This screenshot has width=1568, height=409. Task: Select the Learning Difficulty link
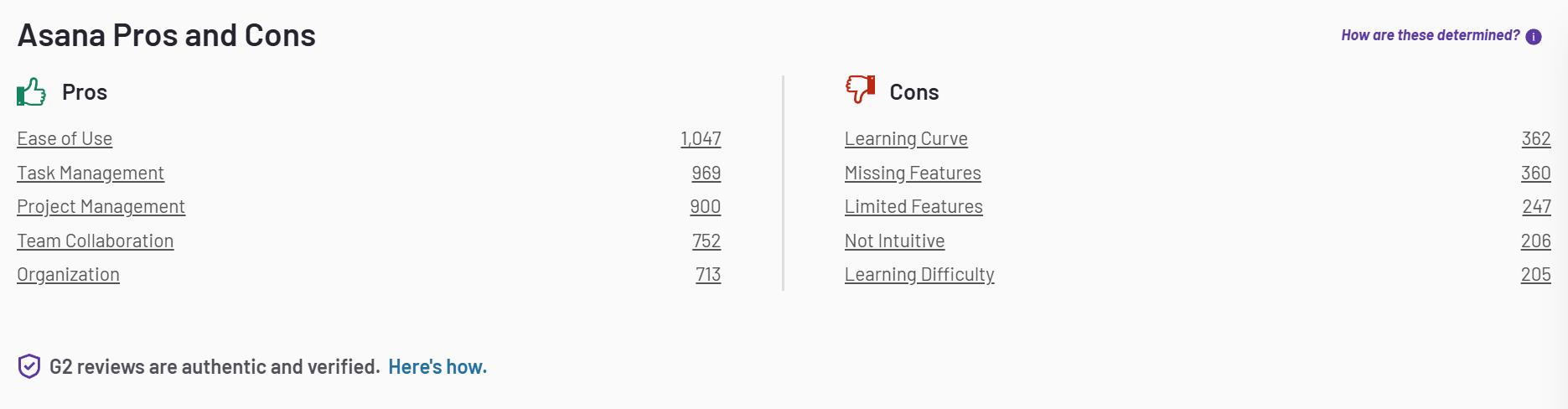[x=919, y=275]
